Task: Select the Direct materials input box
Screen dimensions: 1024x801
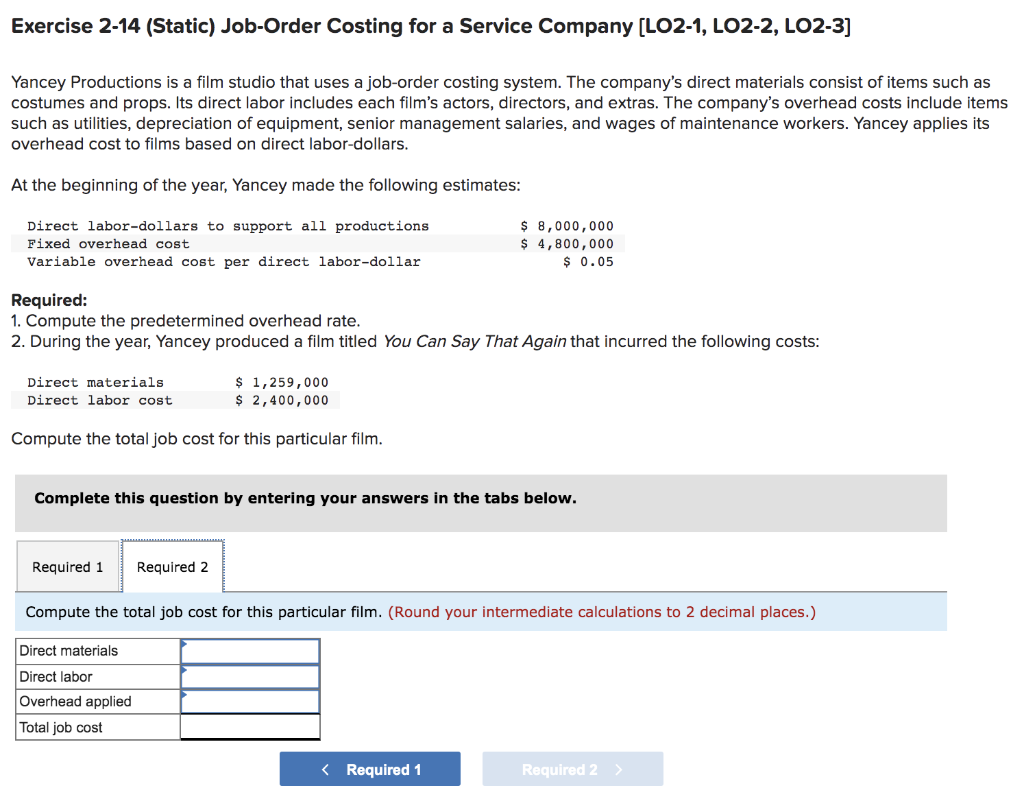Action: (x=250, y=650)
